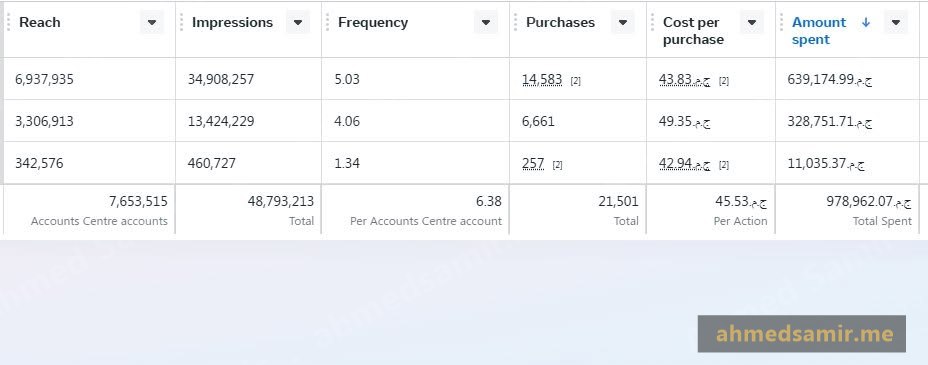Click the [2] footnote beside 43.83
The width and height of the screenshot is (928, 365).
click(x=723, y=81)
